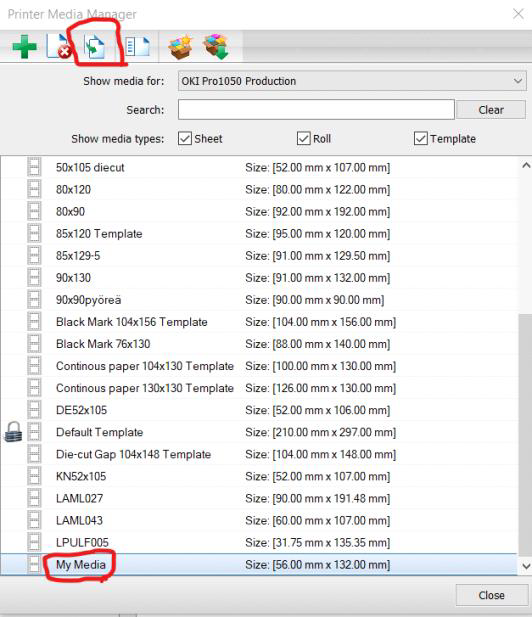Select the 80x120 media entry

(x=259, y=190)
